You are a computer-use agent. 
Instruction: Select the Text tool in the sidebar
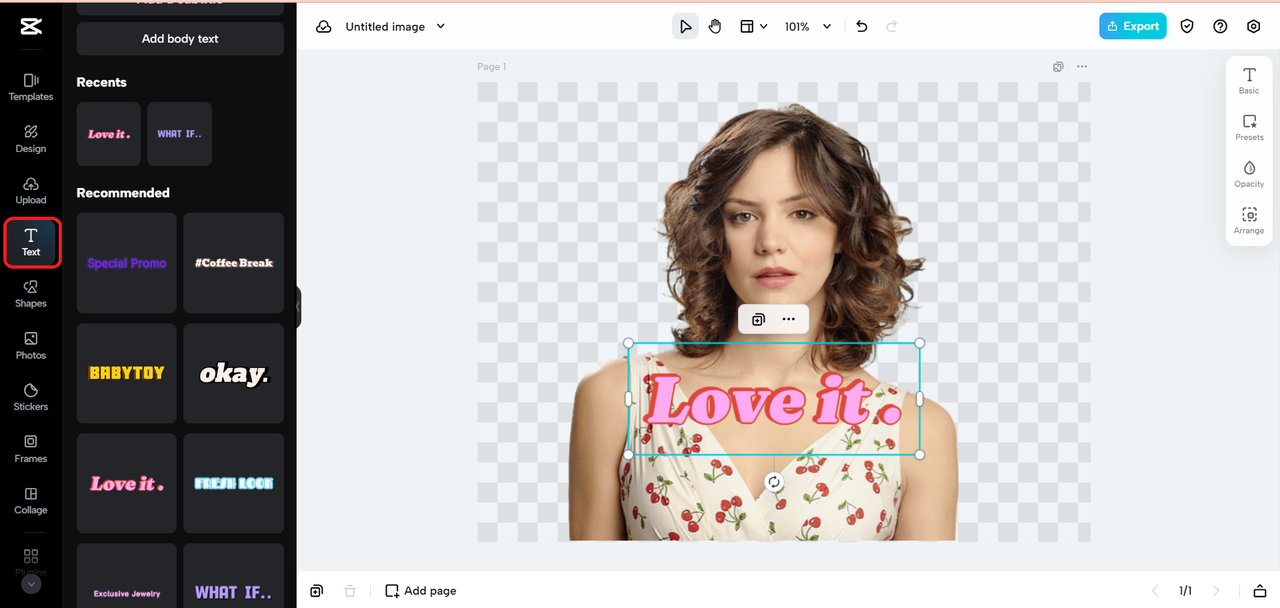click(x=31, y=242)
